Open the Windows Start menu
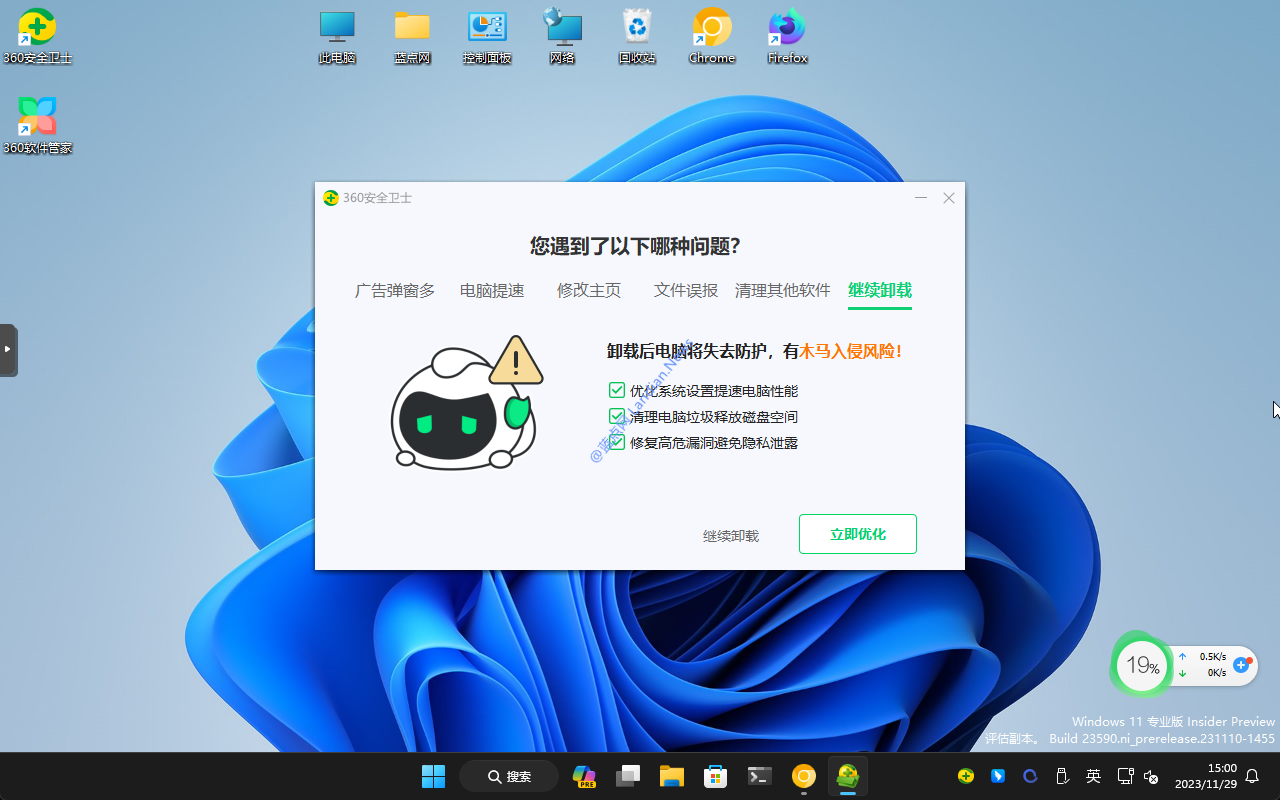The height and width of the screenshot is (800, 1280). click(433, 776)
